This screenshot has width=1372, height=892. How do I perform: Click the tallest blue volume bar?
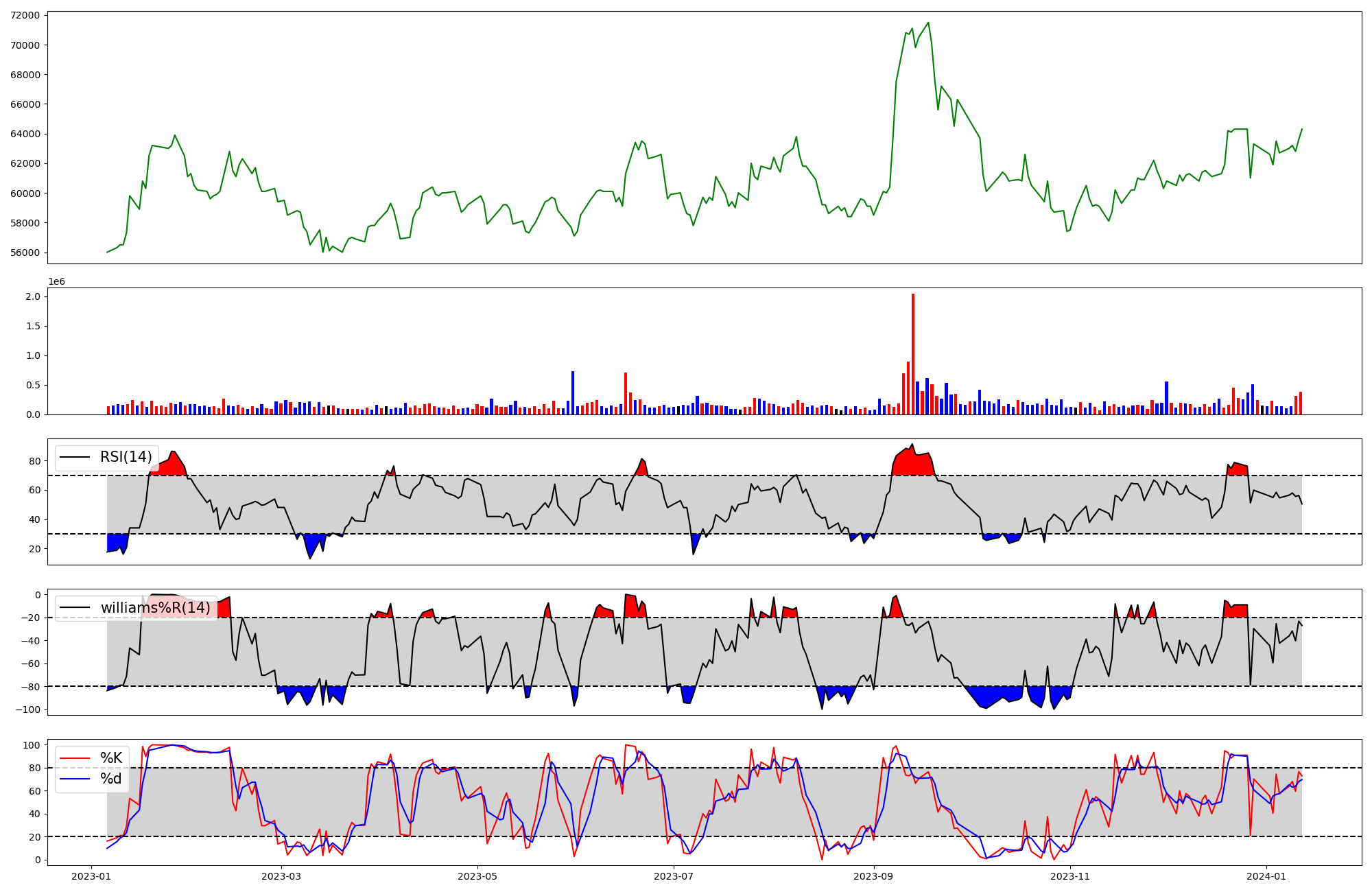coord(573,392)
